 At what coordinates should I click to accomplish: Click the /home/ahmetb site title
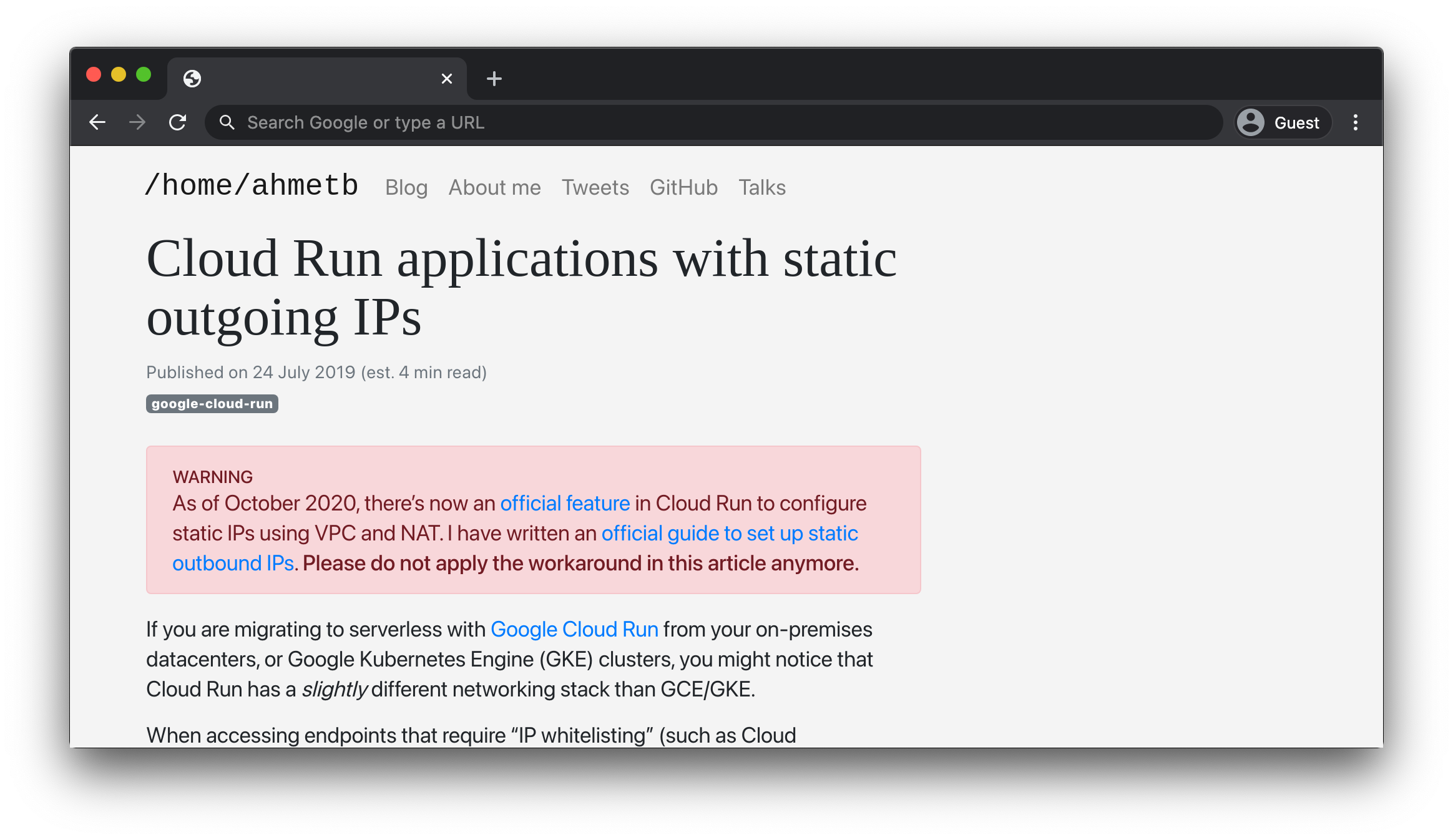pyautogui.click(x=252, y=185)
